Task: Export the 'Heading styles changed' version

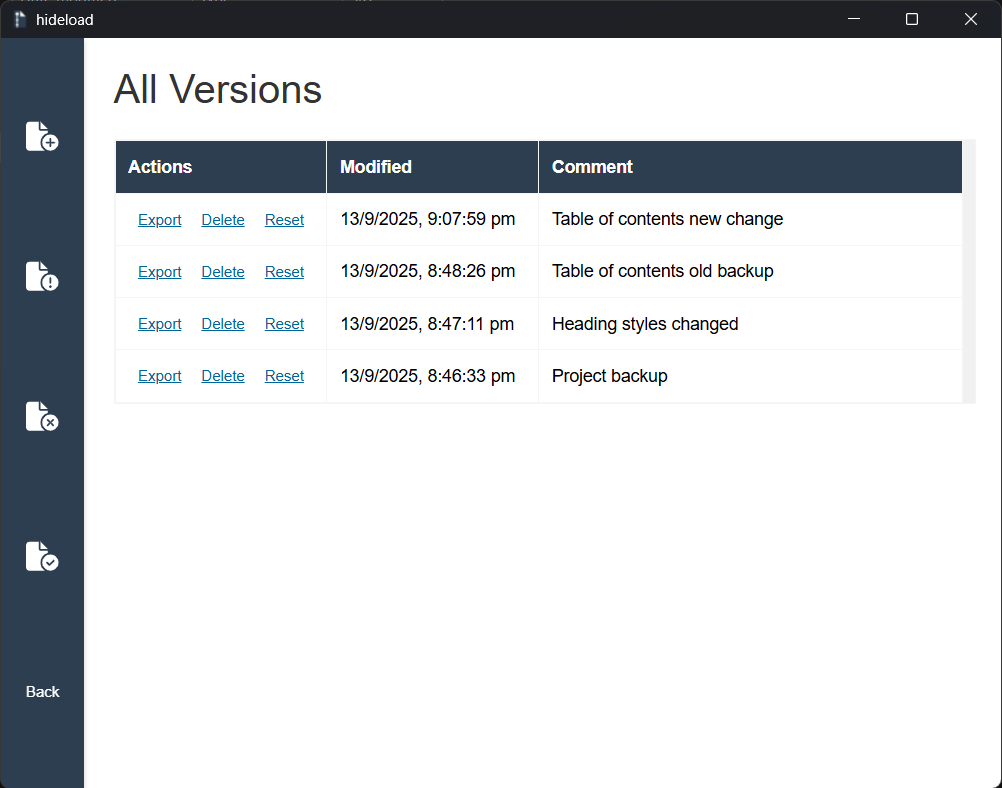Action: click(160, 324)
